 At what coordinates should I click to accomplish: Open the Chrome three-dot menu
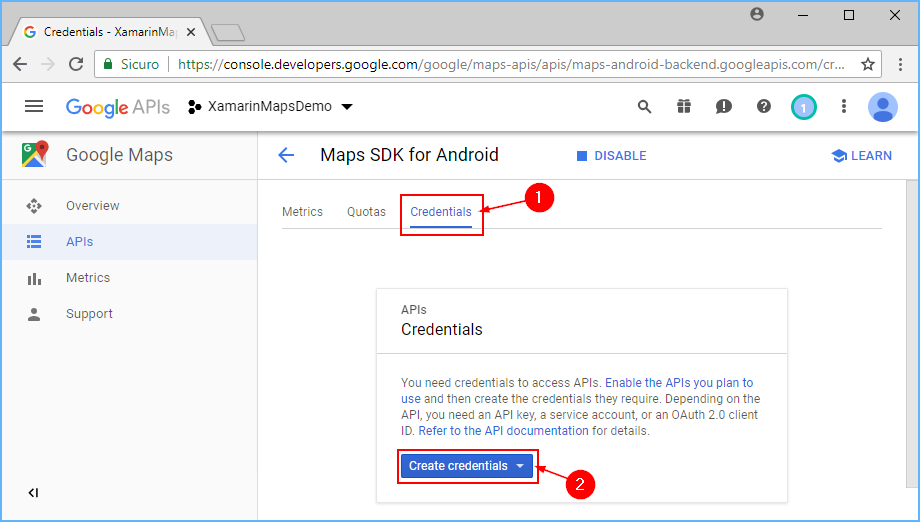[x=900, y=64]
